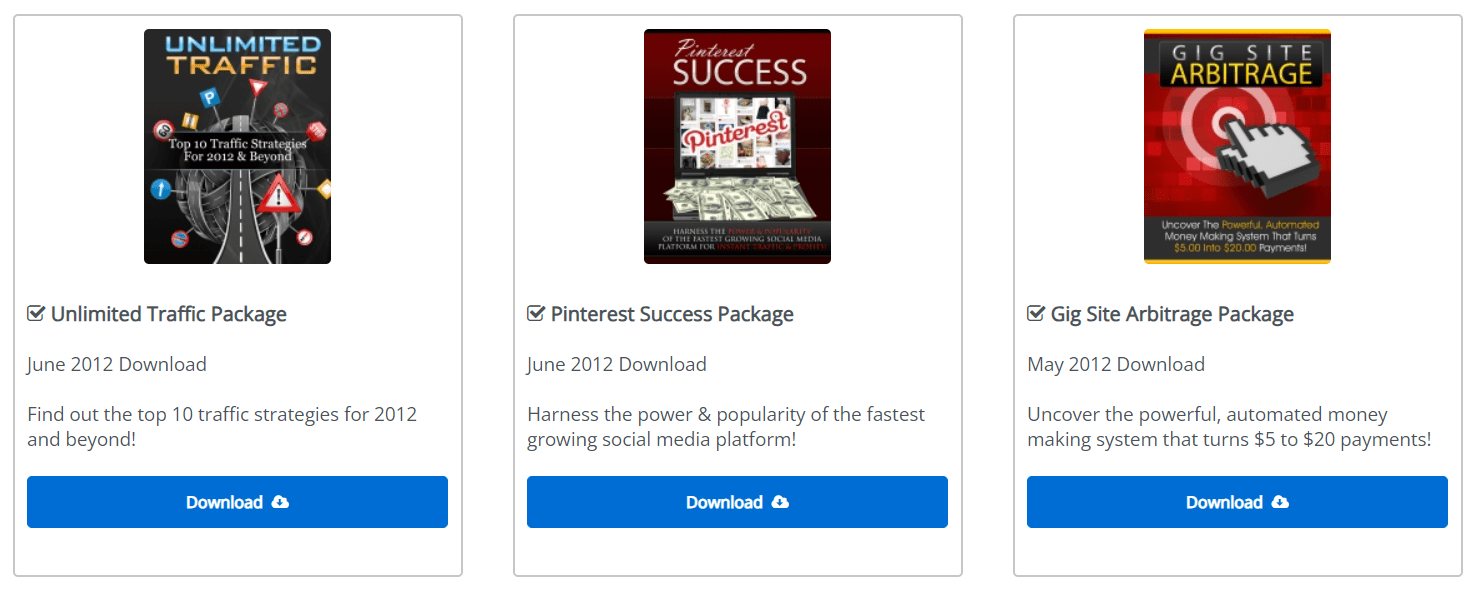The width and height of the screenshot is (1481, 594).
Task: Click the cloud icon on Unlimited Traffic's Download button
Action: [281, 502]
